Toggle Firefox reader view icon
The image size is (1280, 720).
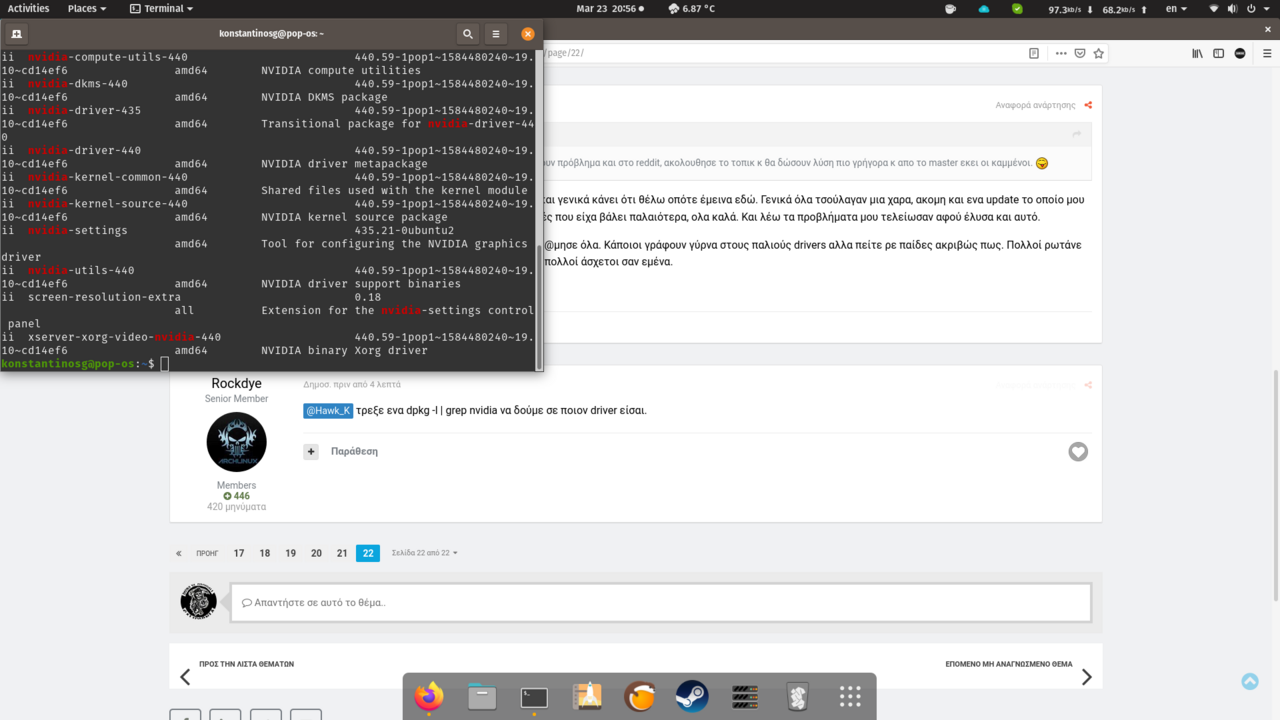coord(1034,53)
